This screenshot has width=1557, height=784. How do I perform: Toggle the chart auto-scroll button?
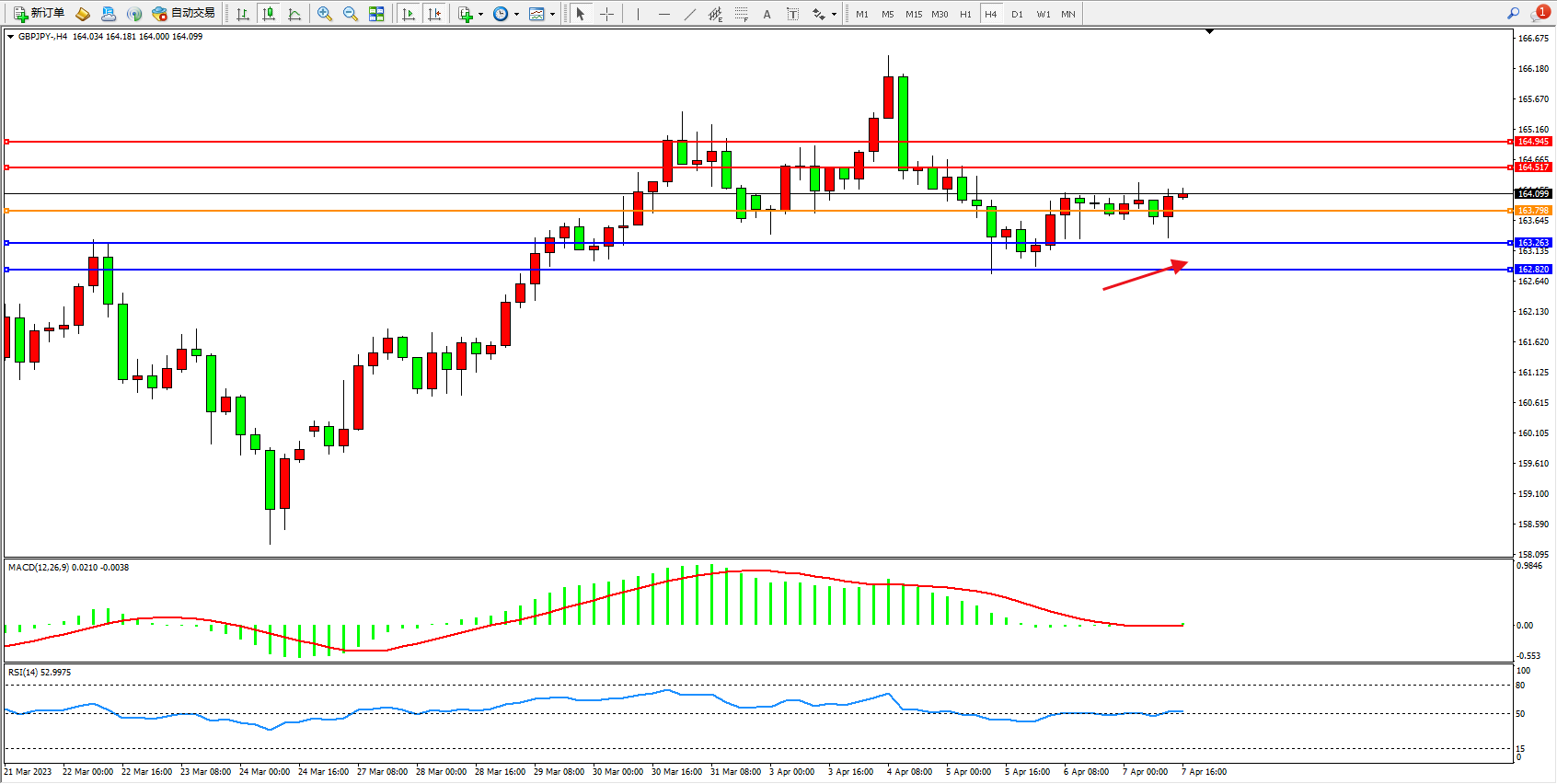409,14
